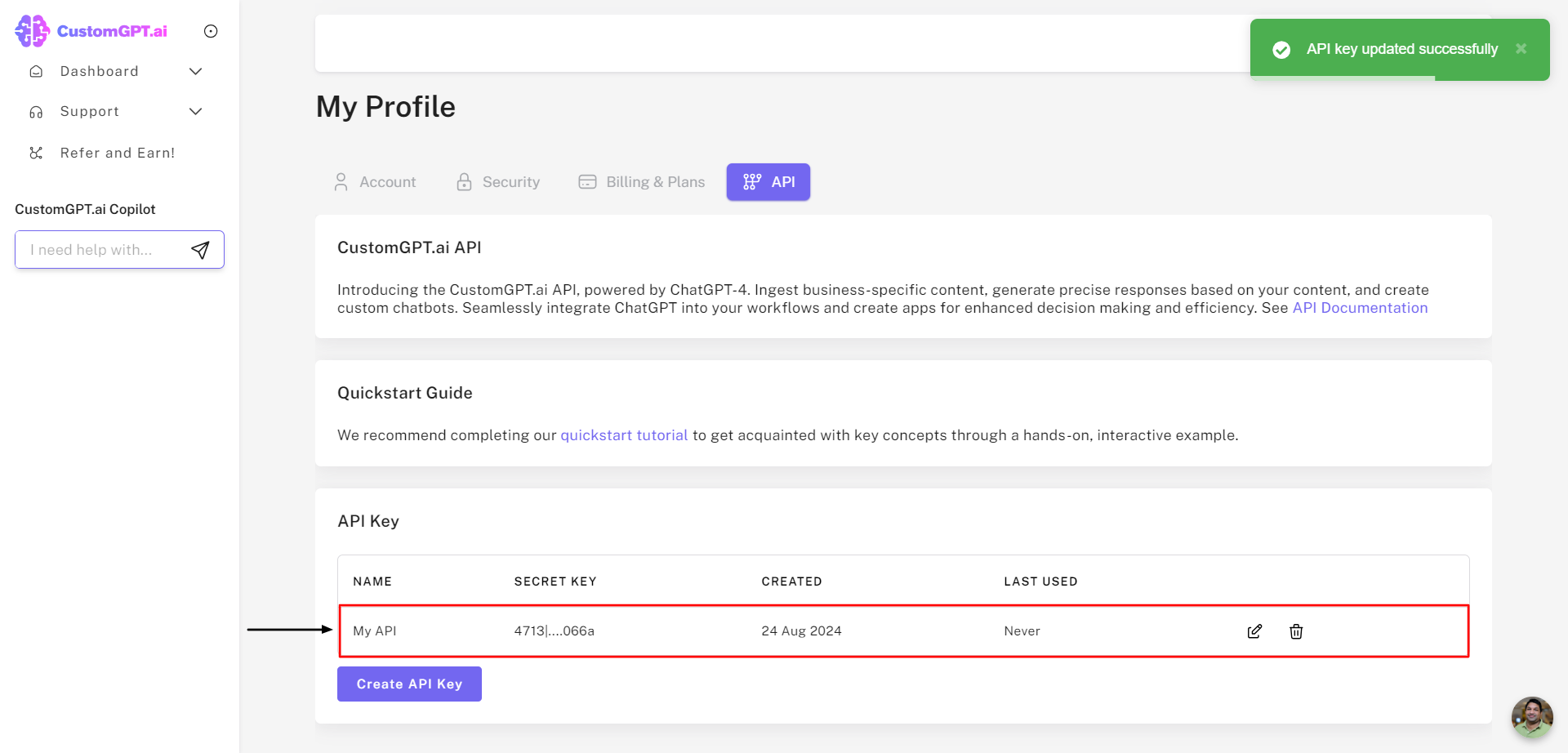The width and height of the screenshot is (1568, 753).
Task: Click the 24 Aug 2024 created date
Action: pos(802,630)
